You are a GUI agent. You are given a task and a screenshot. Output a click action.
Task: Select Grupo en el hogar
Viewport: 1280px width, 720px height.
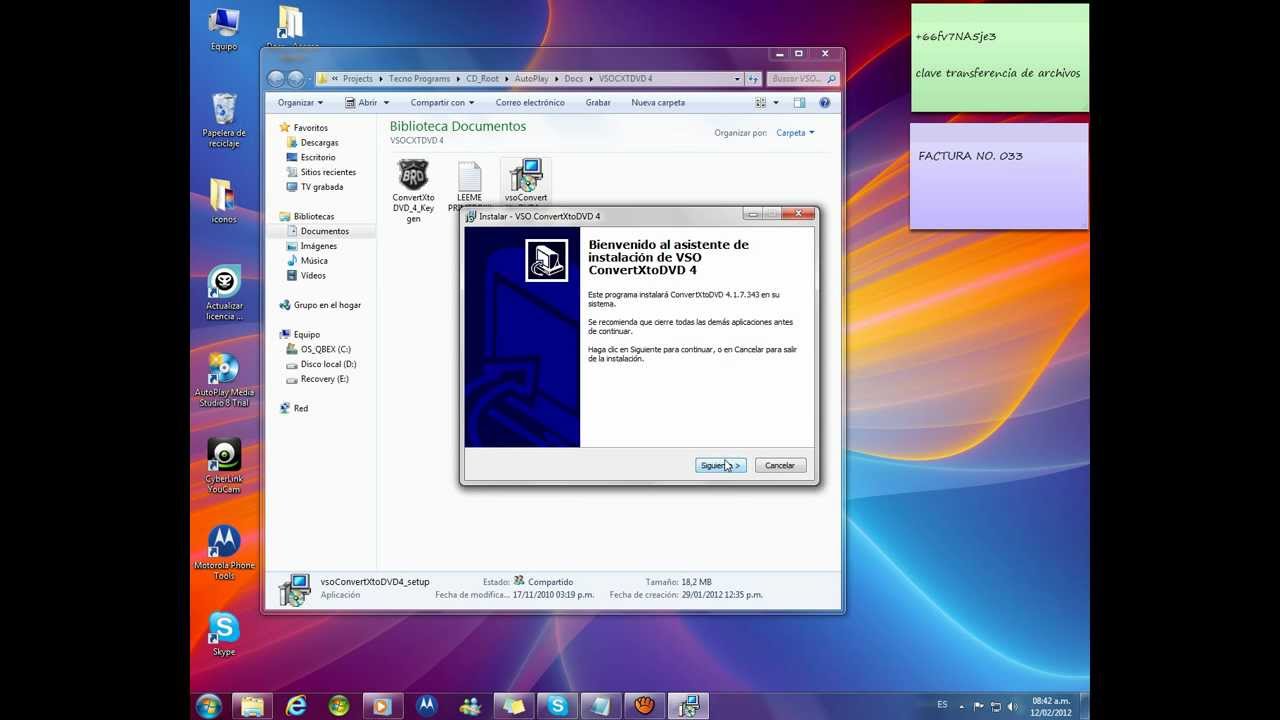click(x=327, y=305)
